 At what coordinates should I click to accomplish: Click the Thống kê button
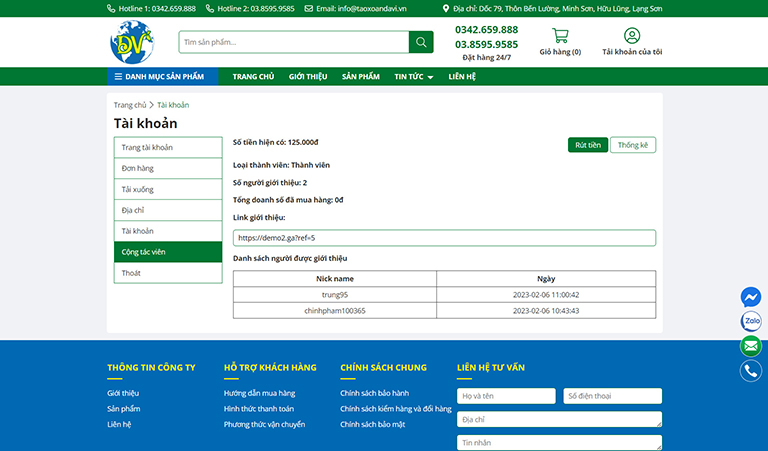click(633, 145)
